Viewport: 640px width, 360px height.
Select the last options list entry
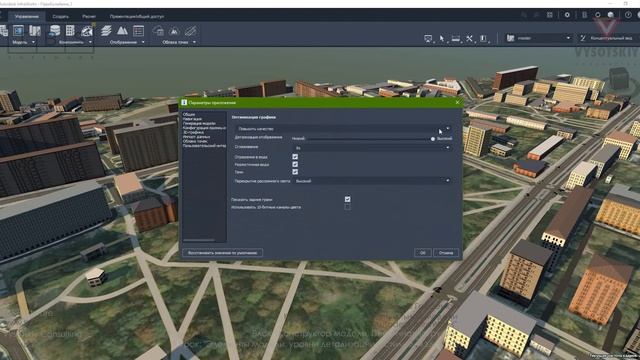(x=204, y=146)
